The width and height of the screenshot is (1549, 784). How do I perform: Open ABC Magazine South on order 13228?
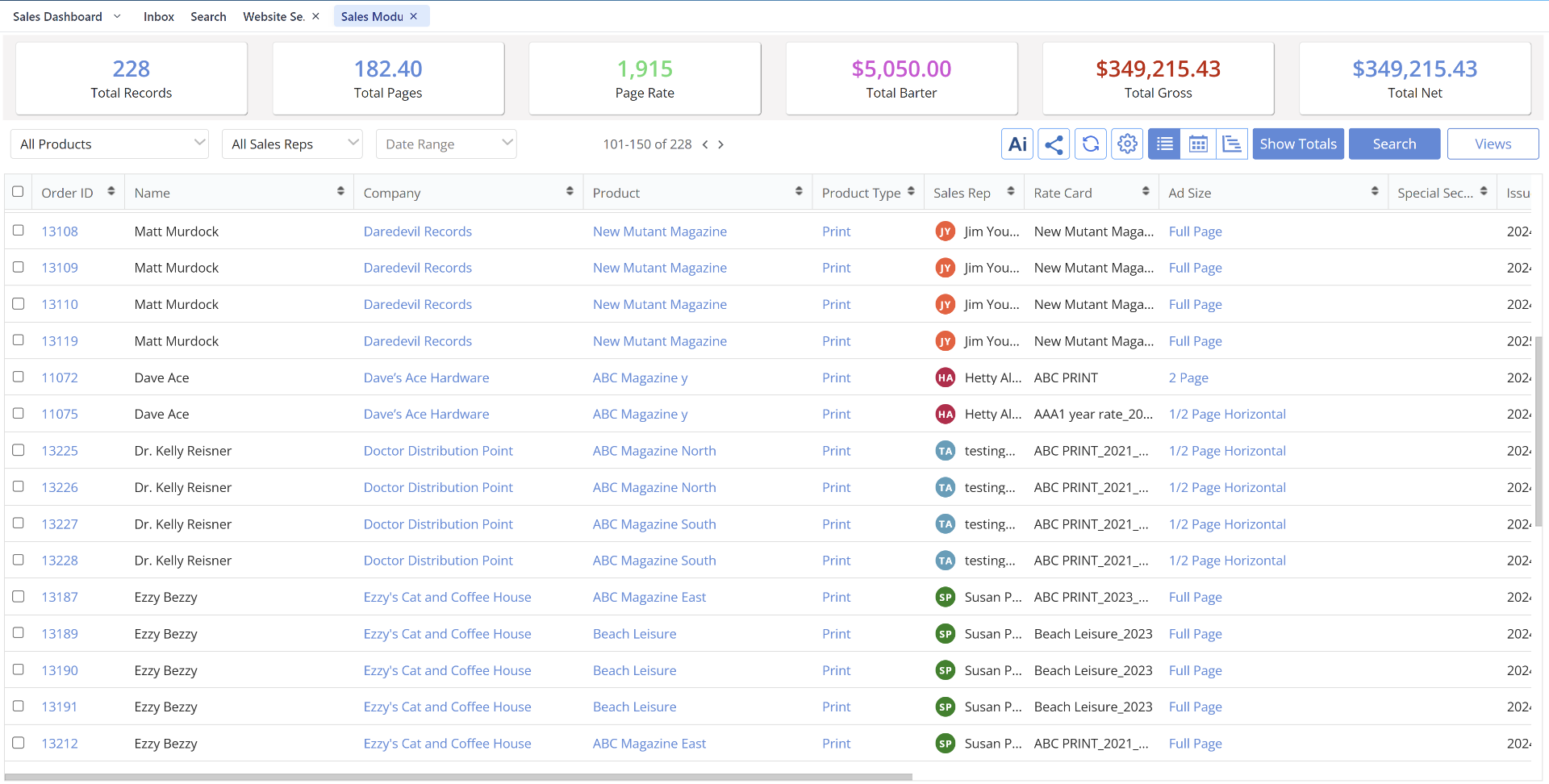coord(654,561)
